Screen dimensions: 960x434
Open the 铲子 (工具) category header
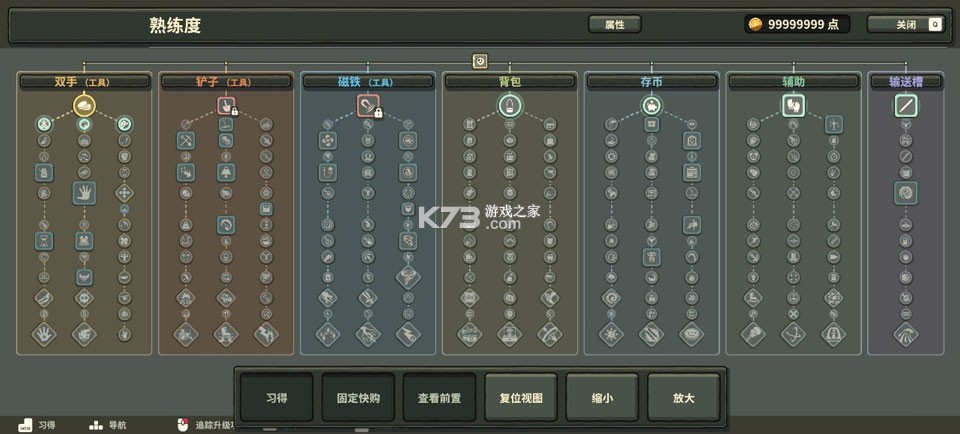click(x=226, y=82)
